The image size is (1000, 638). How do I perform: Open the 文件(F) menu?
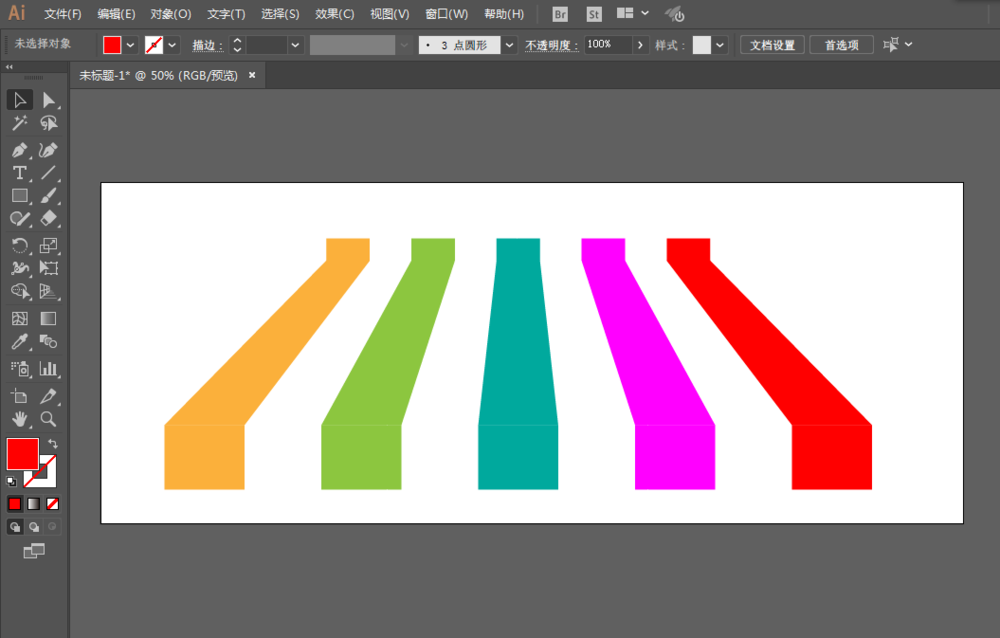[62, 14]
